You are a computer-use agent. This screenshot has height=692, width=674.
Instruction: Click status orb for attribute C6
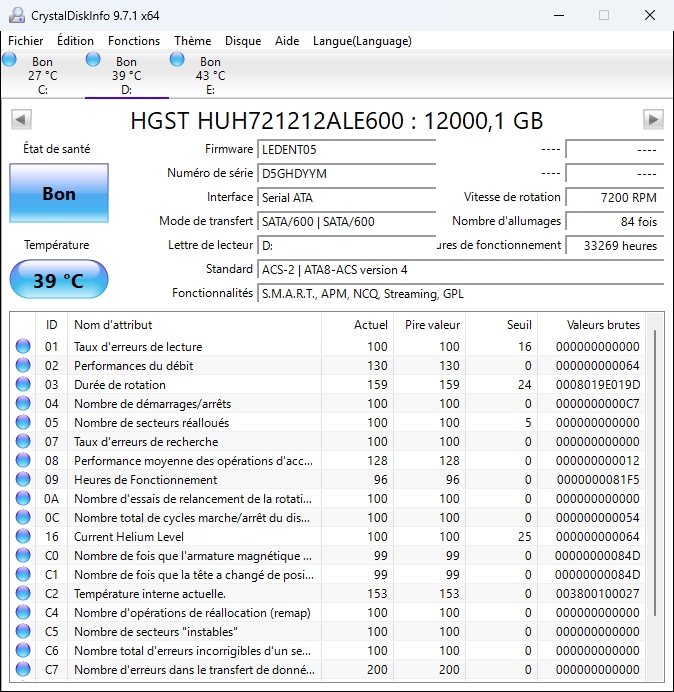coord(23,650)
